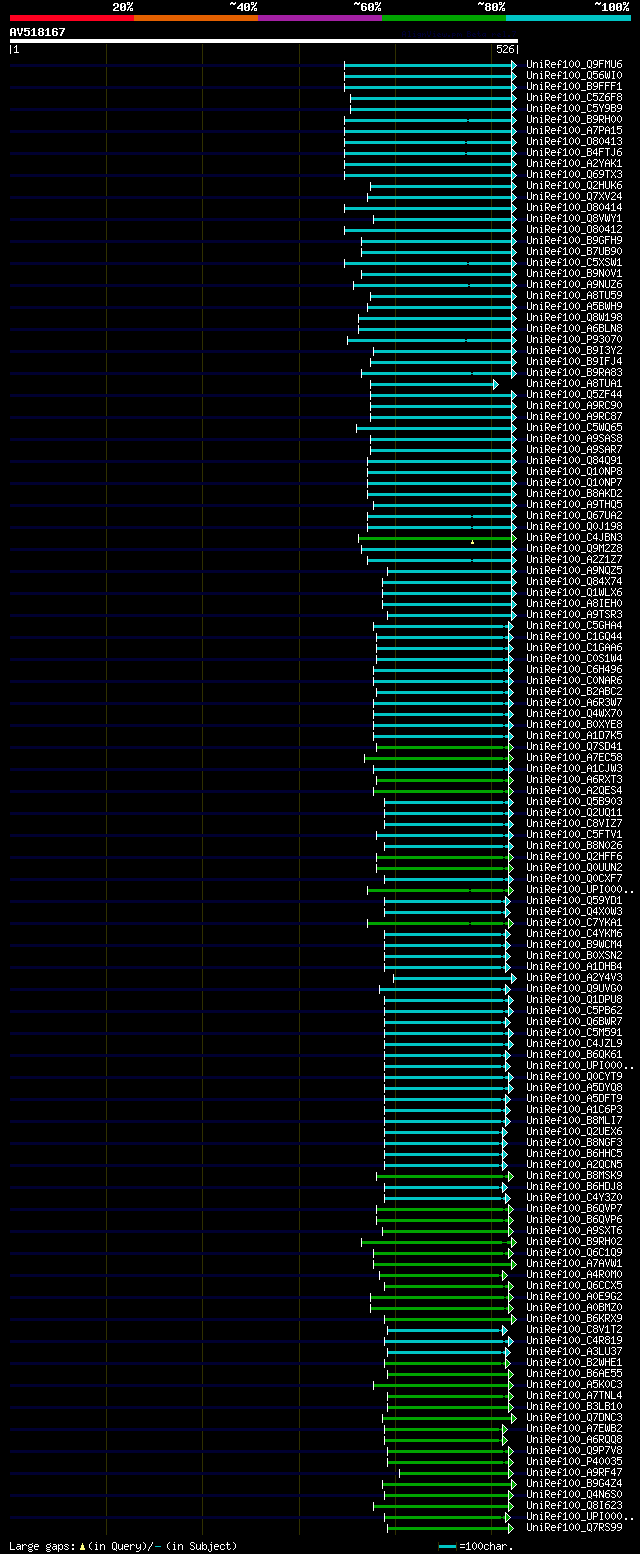Open UniRef100_Q69TX3 entry
This screenshot has height=1554, width=640.
[574, 175]
